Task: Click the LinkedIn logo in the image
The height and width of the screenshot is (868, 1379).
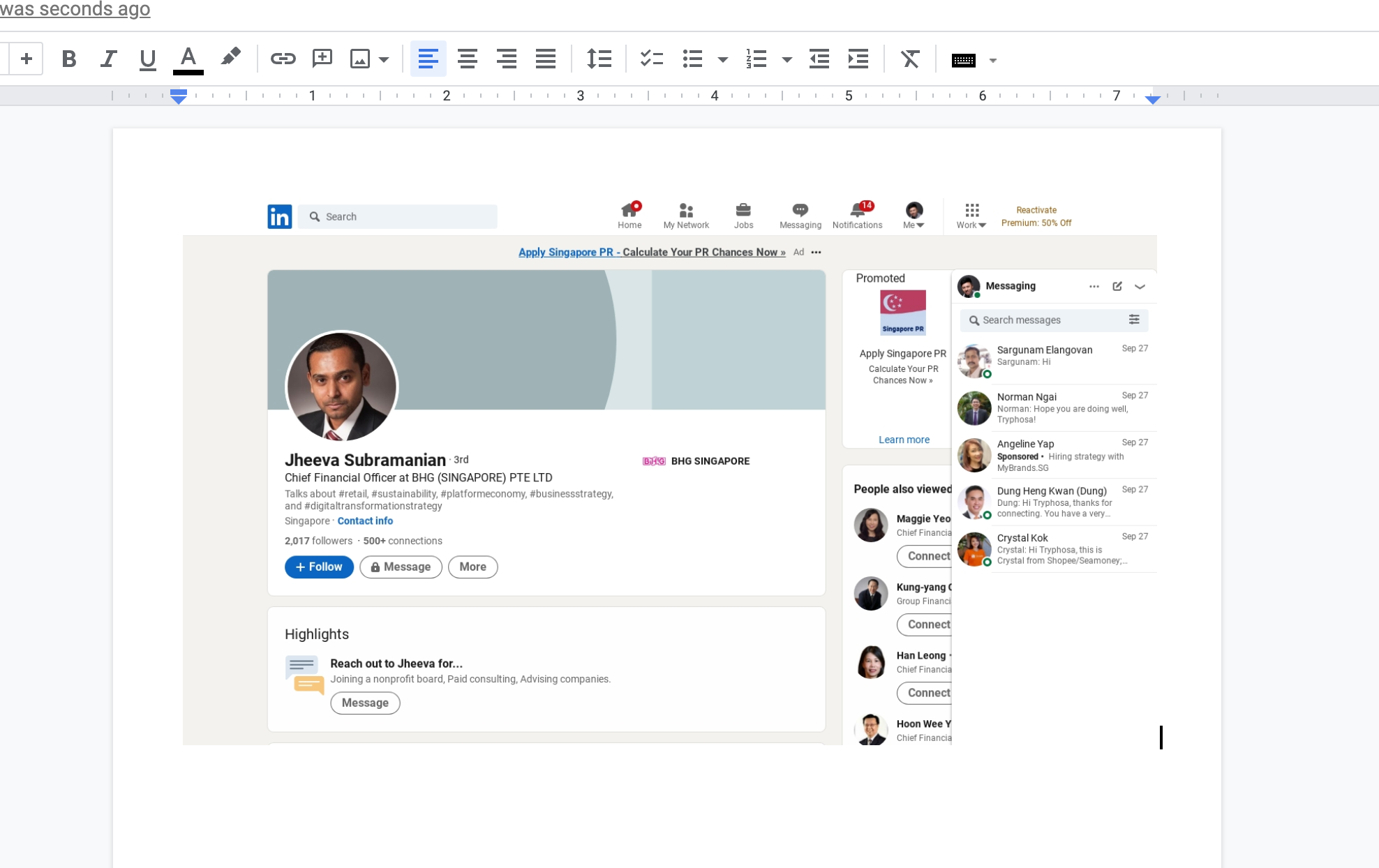Action: click(279, 217)
